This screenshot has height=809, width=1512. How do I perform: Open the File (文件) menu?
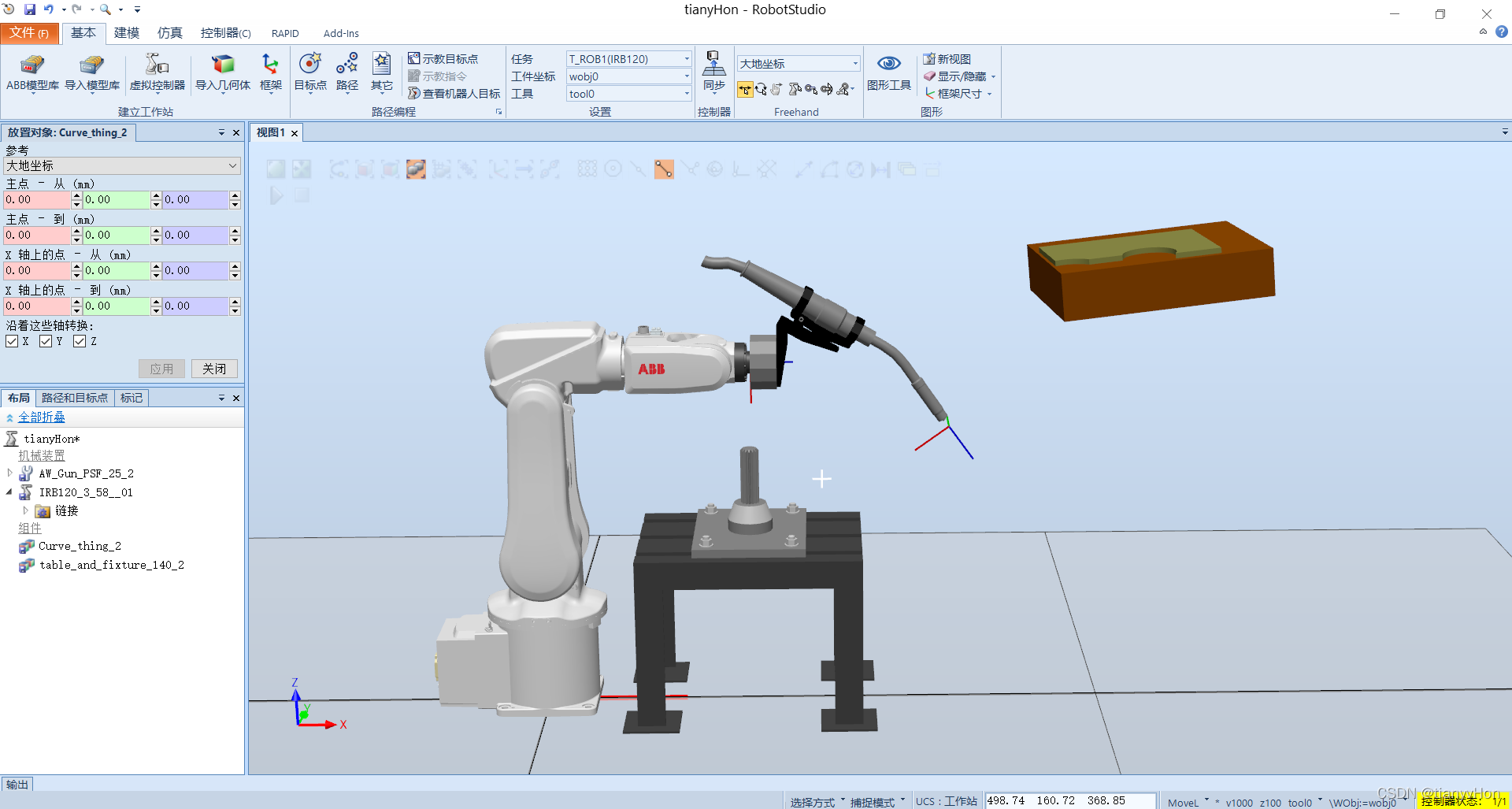click(29, 32)
